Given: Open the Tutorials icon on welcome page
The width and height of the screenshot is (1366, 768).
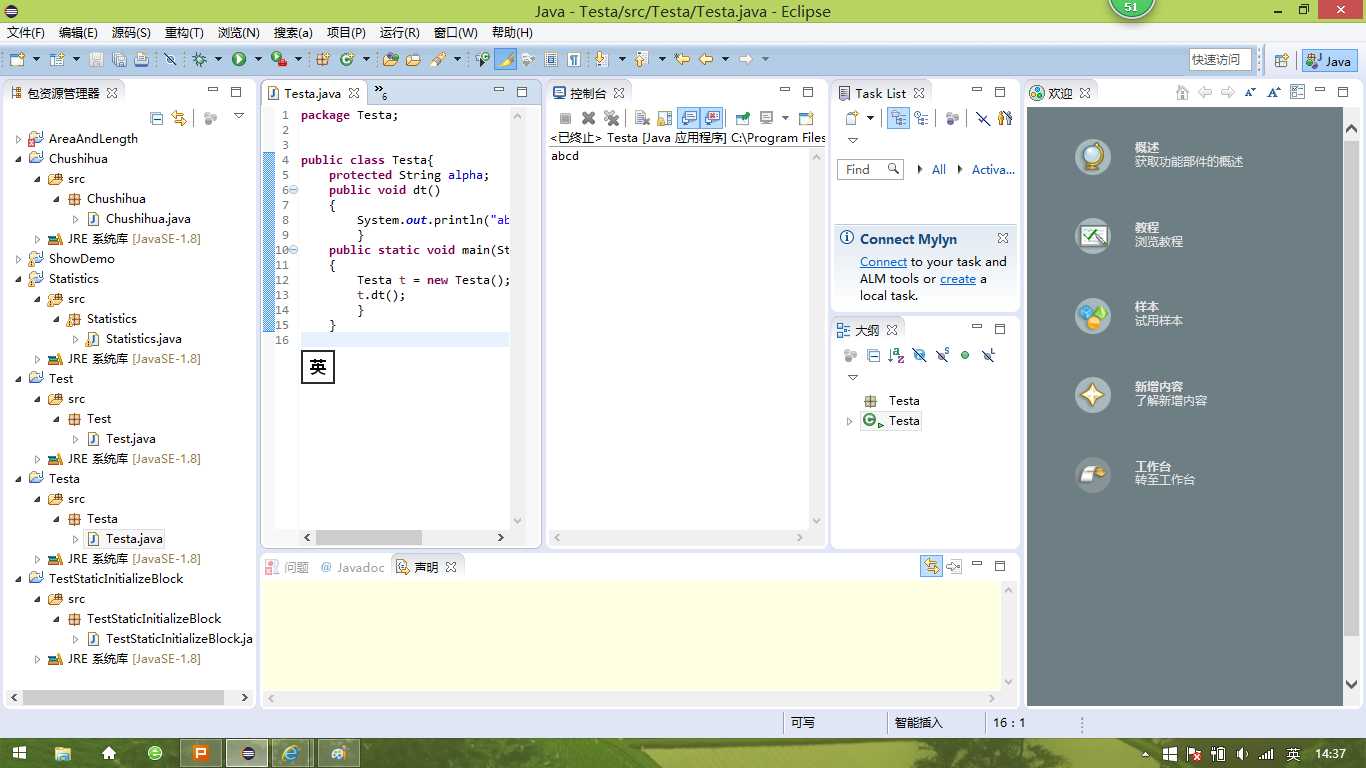Looking at the screenshot, I should click(1093, 236).
